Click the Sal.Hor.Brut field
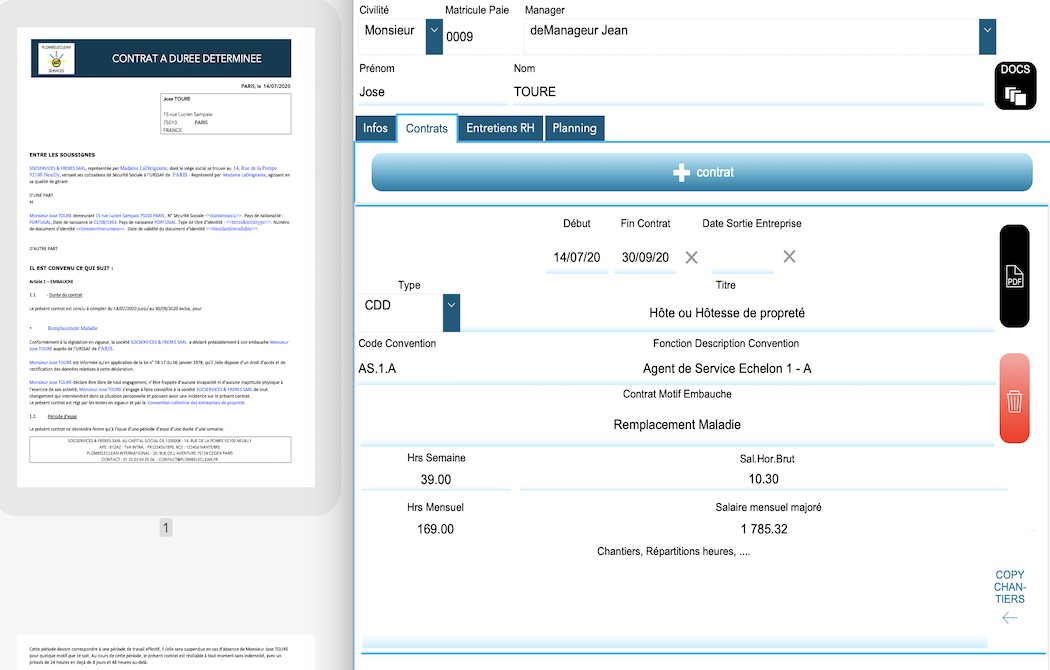 [756, 480]
